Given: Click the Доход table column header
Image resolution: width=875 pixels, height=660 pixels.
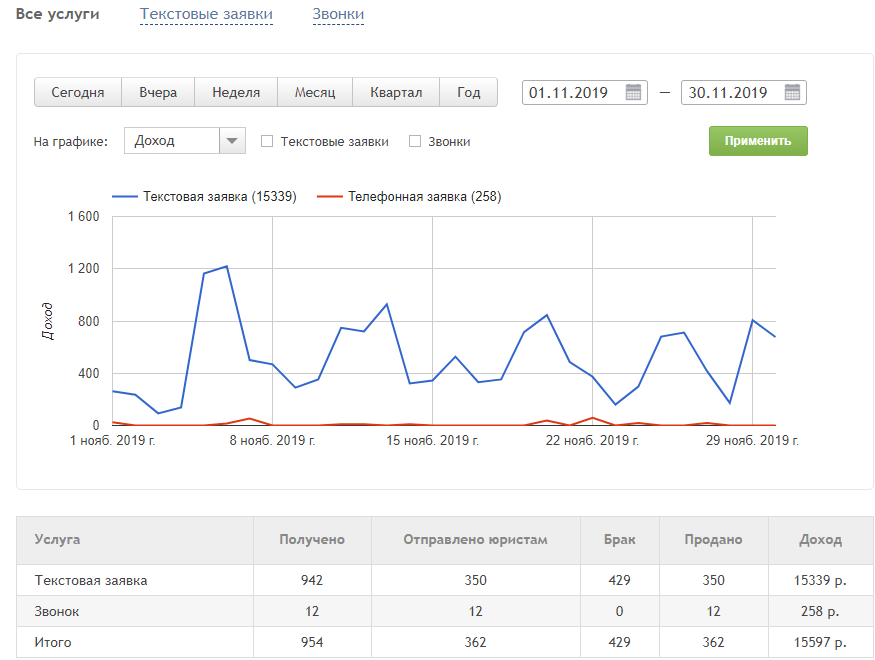Looking at the screenshot, I should tap(820, 540).
